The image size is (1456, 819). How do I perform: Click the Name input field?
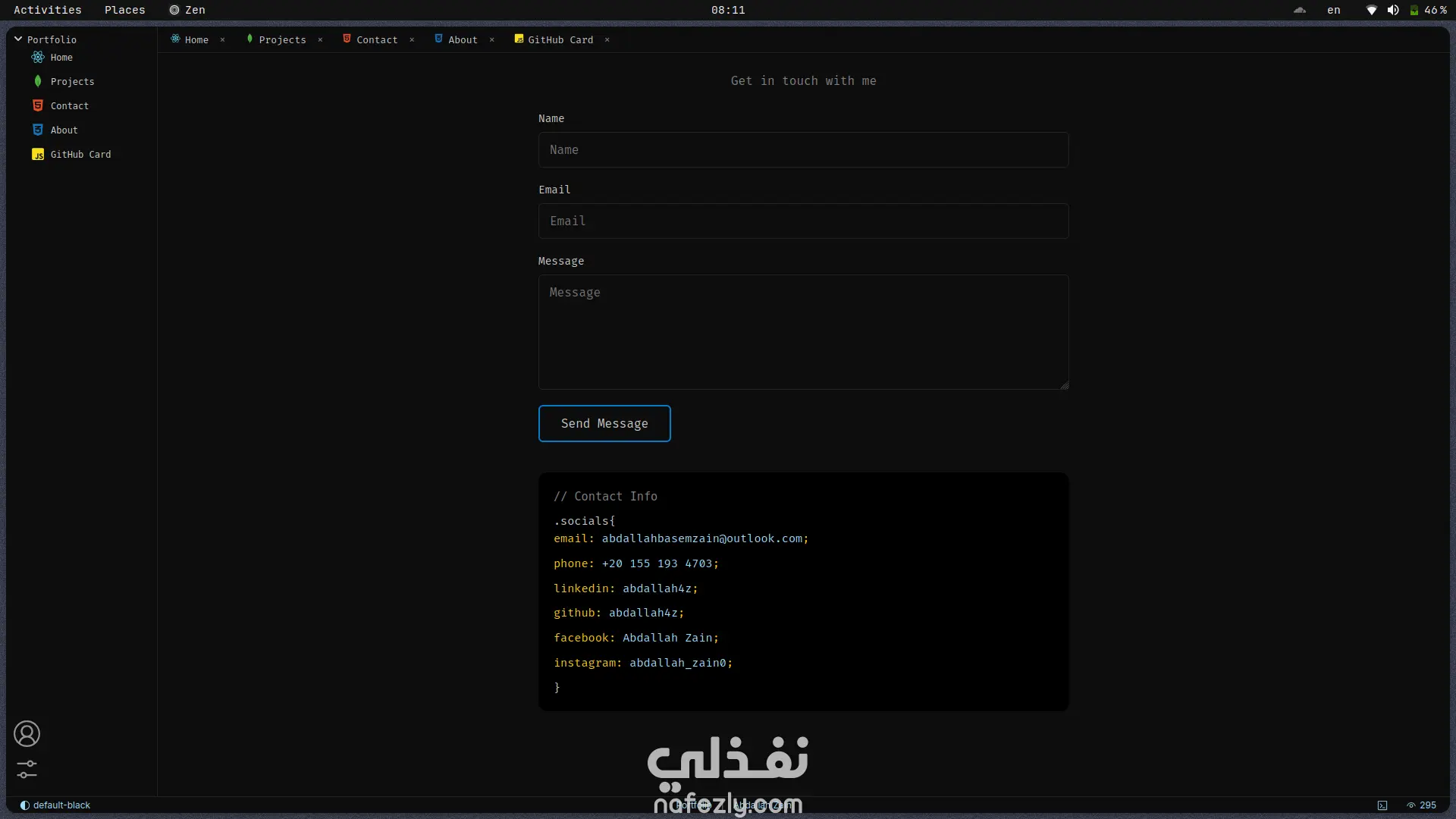click(x=803, y=150)
